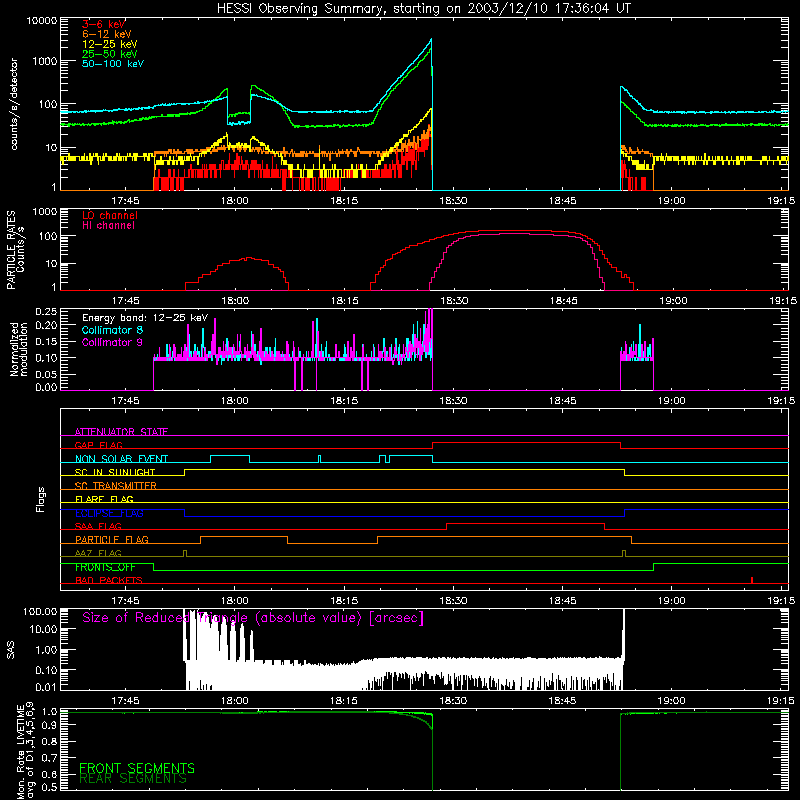Viewport: 800px width, 800px height.
Task: Click the REAR SEGMENTS legend label
Action: coord(133,779)
